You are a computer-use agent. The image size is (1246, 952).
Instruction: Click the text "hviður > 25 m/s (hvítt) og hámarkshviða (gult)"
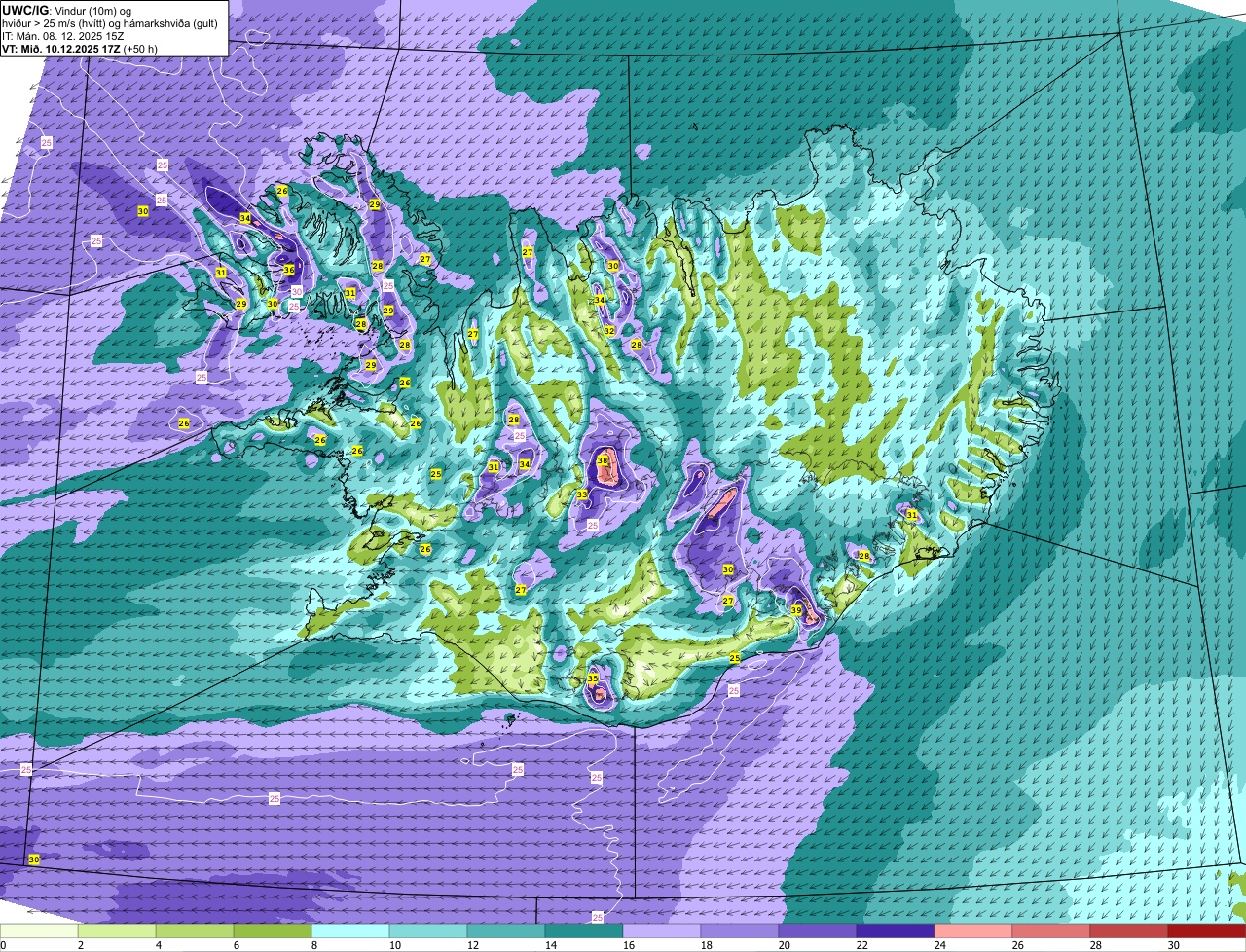click(x=109, y=22)
